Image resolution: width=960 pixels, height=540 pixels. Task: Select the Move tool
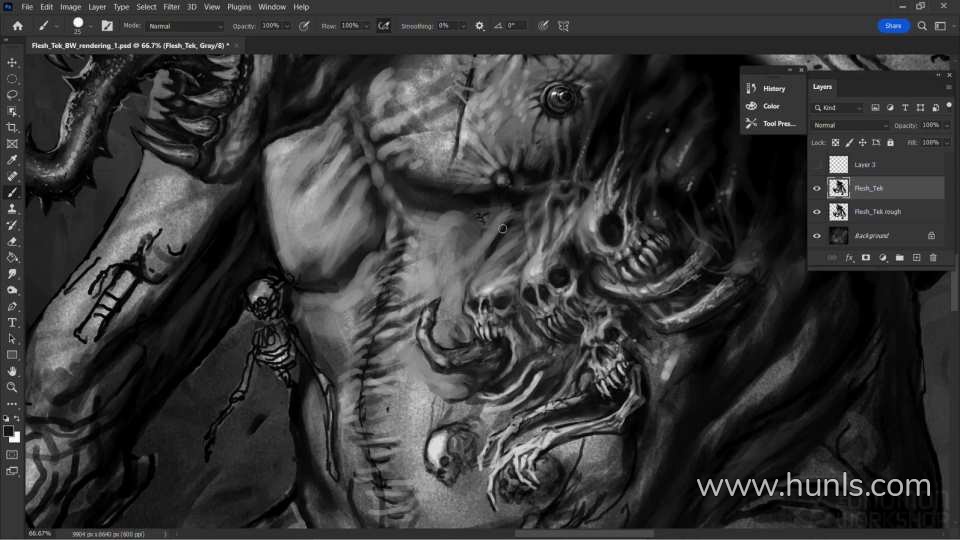[12, 62]
